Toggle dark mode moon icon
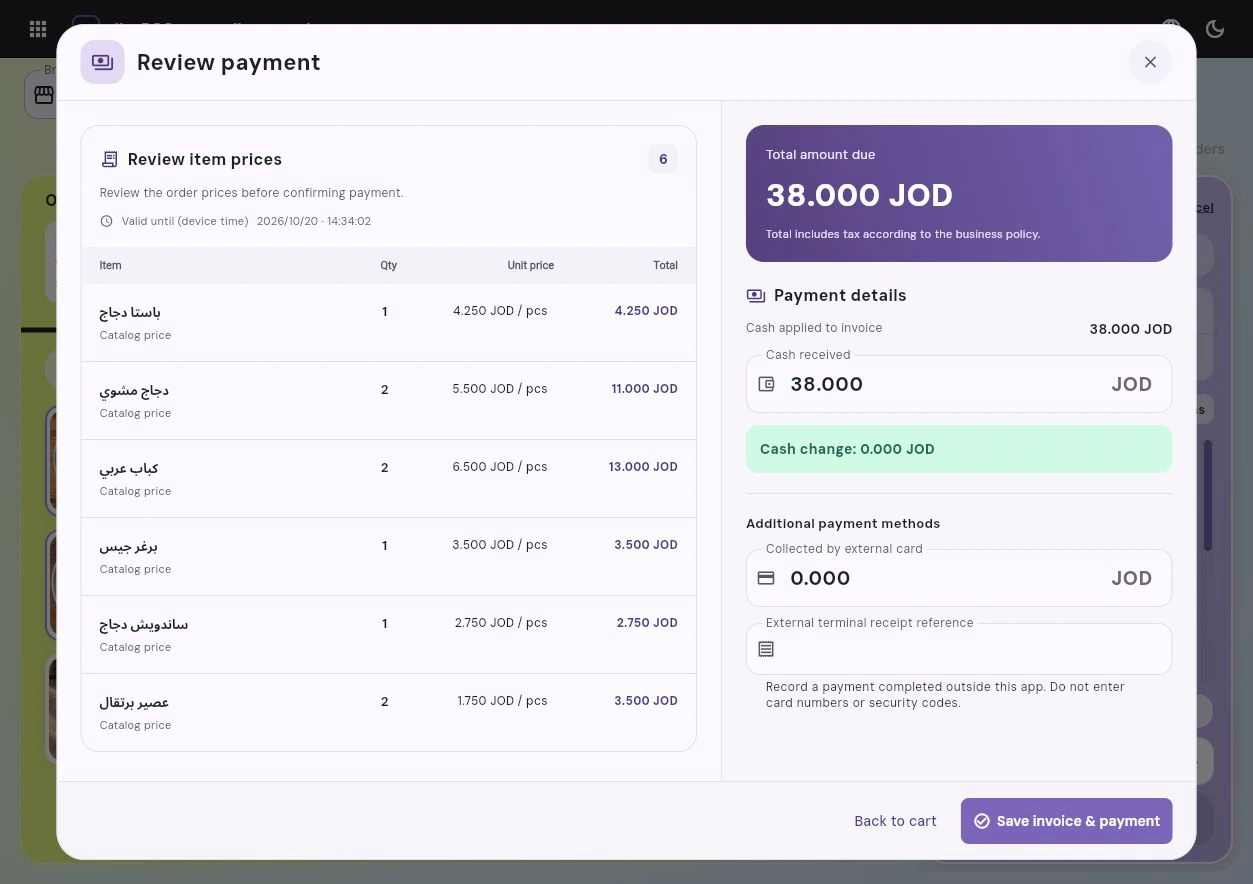Screen dimensions: 1253x884 (1215, 29)
